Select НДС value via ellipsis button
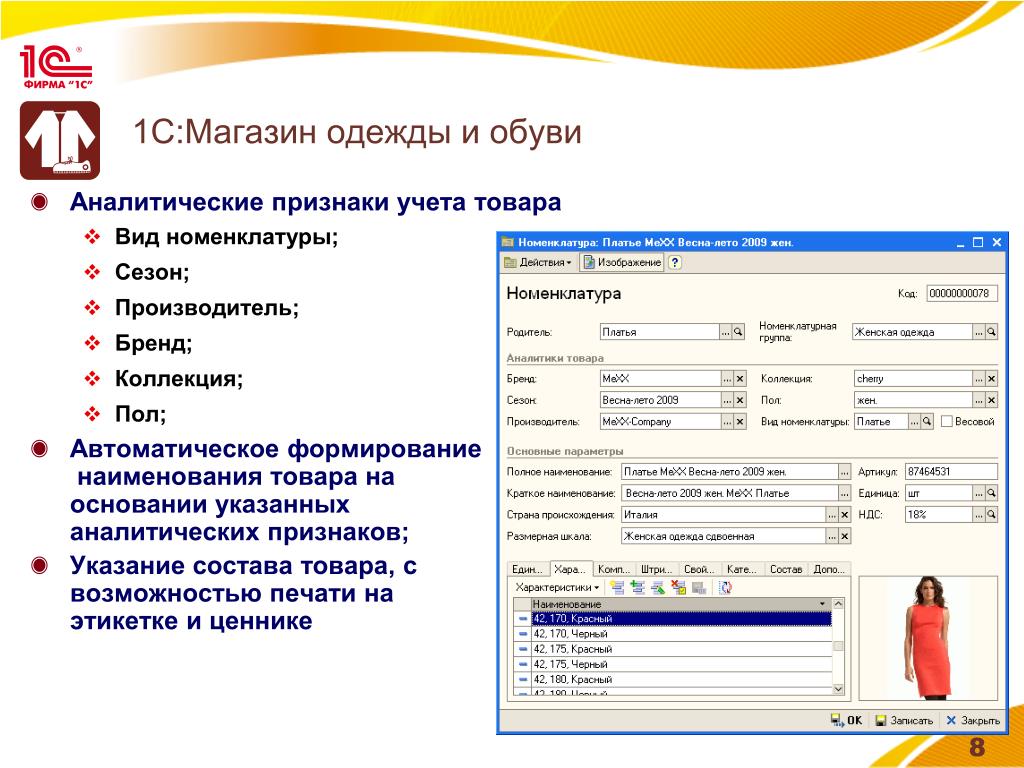The image size is (1024, 768). pos(979,515)
